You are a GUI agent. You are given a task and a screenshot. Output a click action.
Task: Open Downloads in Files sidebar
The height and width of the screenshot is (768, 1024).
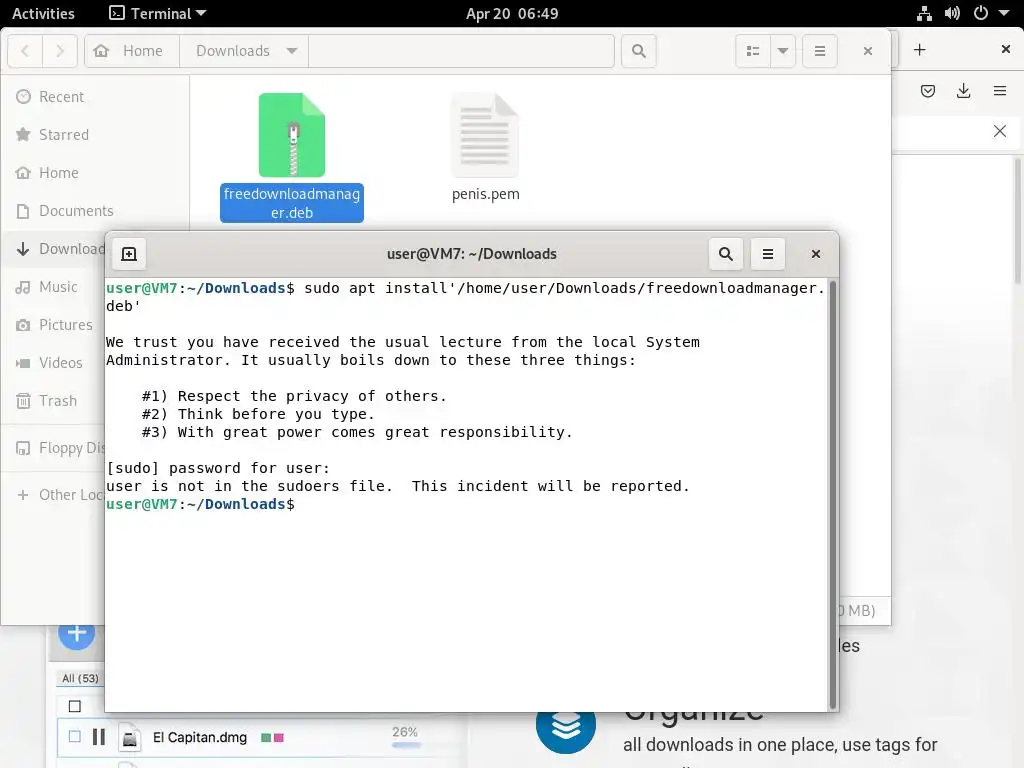click(54, 249)
